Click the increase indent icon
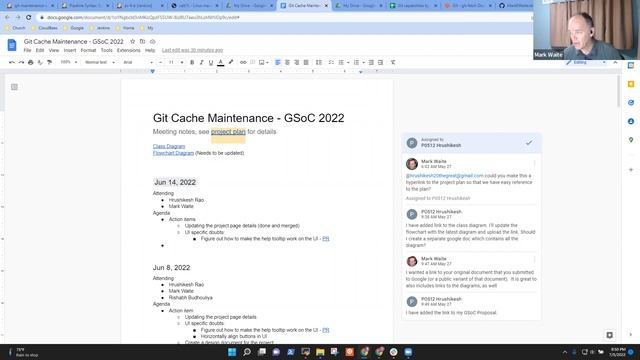This screenshot has height=360, width=640. 380,62
